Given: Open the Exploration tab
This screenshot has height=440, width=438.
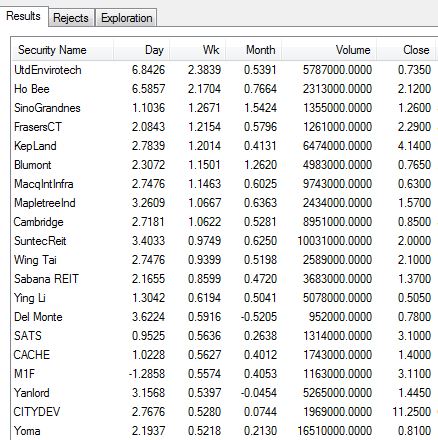Looking at the screenshot, I should (x=126, y=18).
